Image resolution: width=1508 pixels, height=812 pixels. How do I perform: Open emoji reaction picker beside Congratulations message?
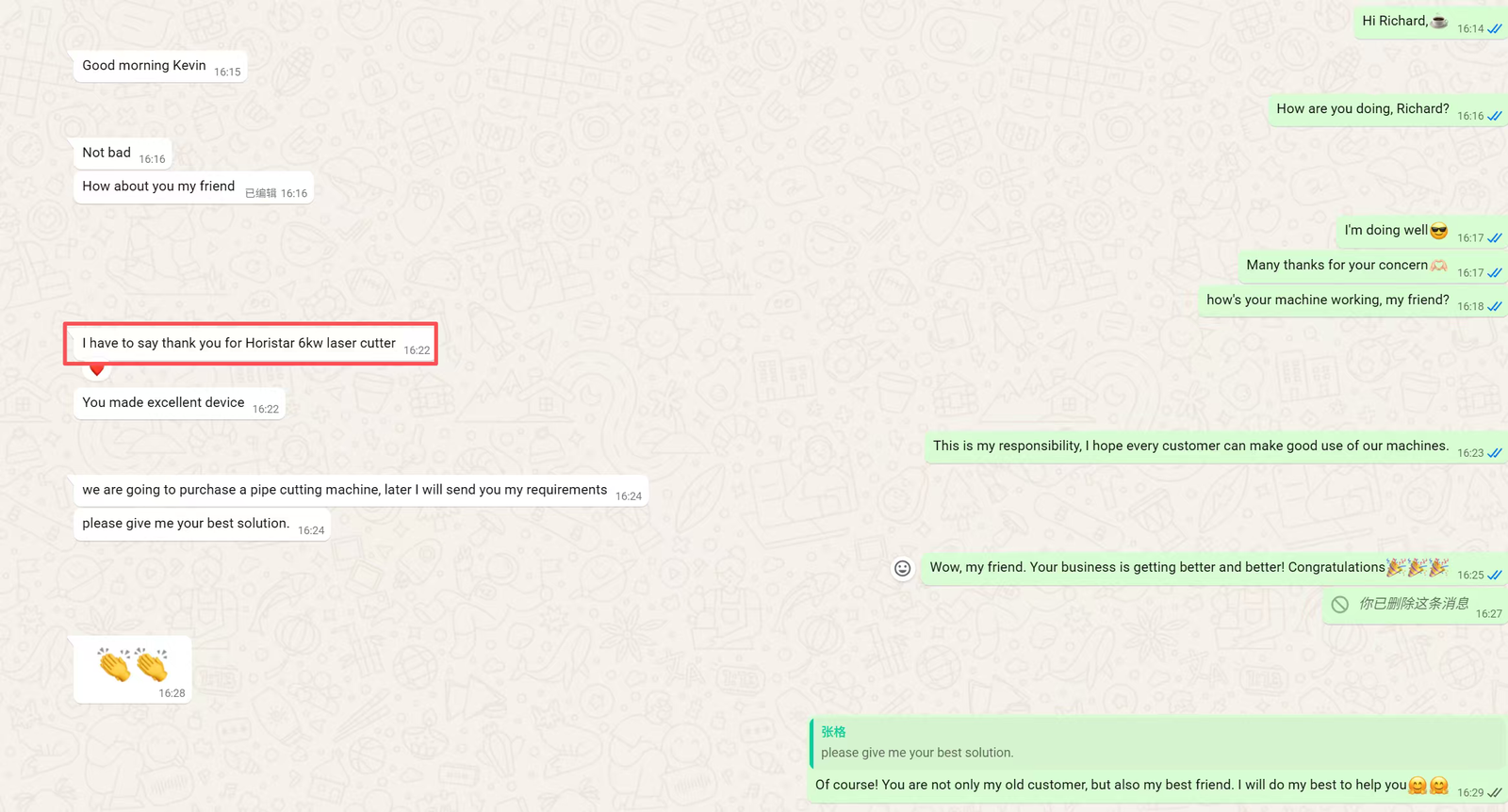point(902,568)
